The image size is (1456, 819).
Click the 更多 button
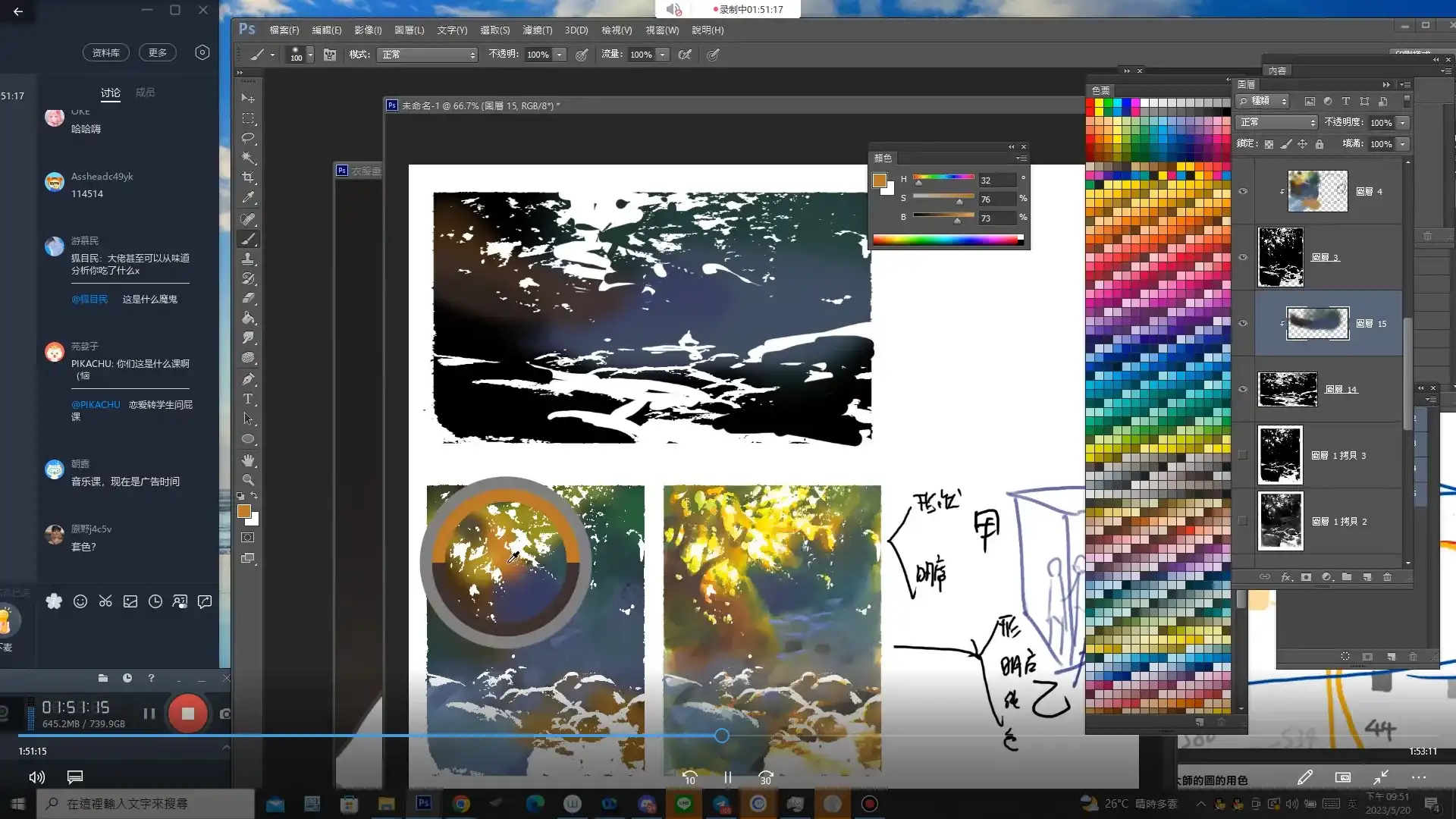click(x=157, y=52)
